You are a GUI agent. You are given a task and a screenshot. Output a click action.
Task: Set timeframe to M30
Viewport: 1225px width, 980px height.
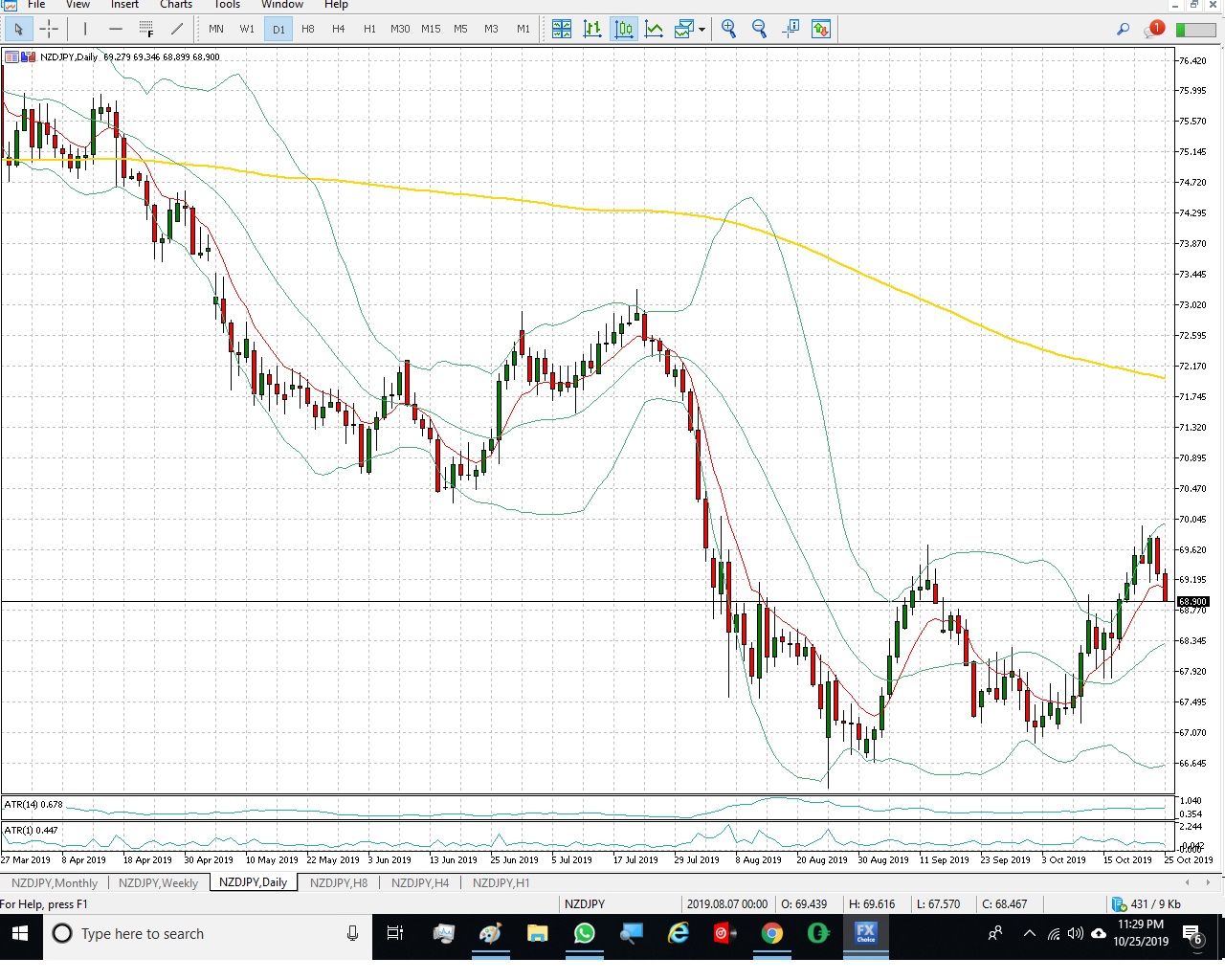tap(400, 29)
